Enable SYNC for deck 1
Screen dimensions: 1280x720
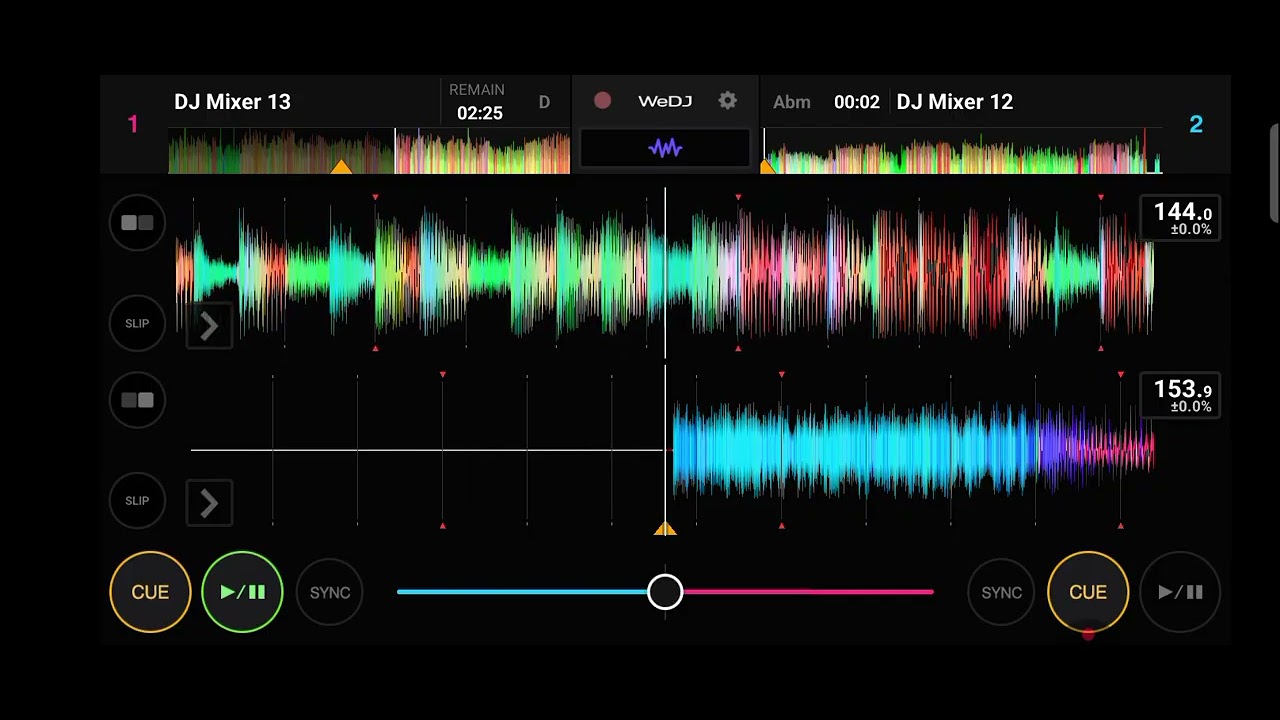(330, 592)
